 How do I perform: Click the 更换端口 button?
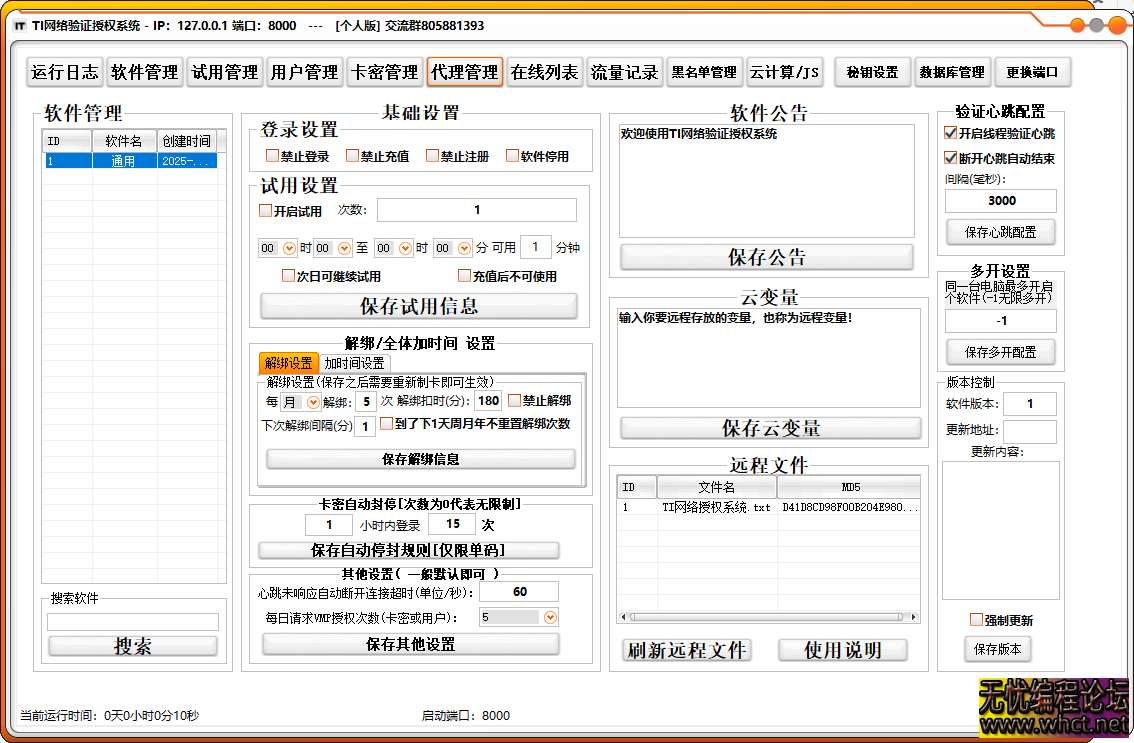point(1034,71)
